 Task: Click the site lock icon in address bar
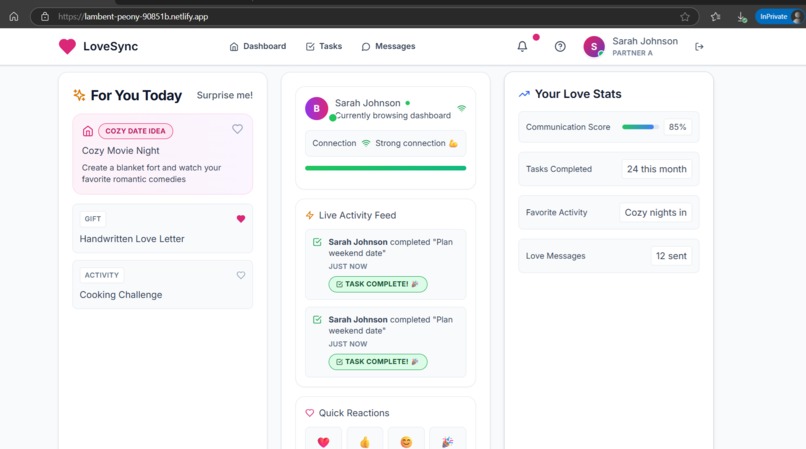45,16
